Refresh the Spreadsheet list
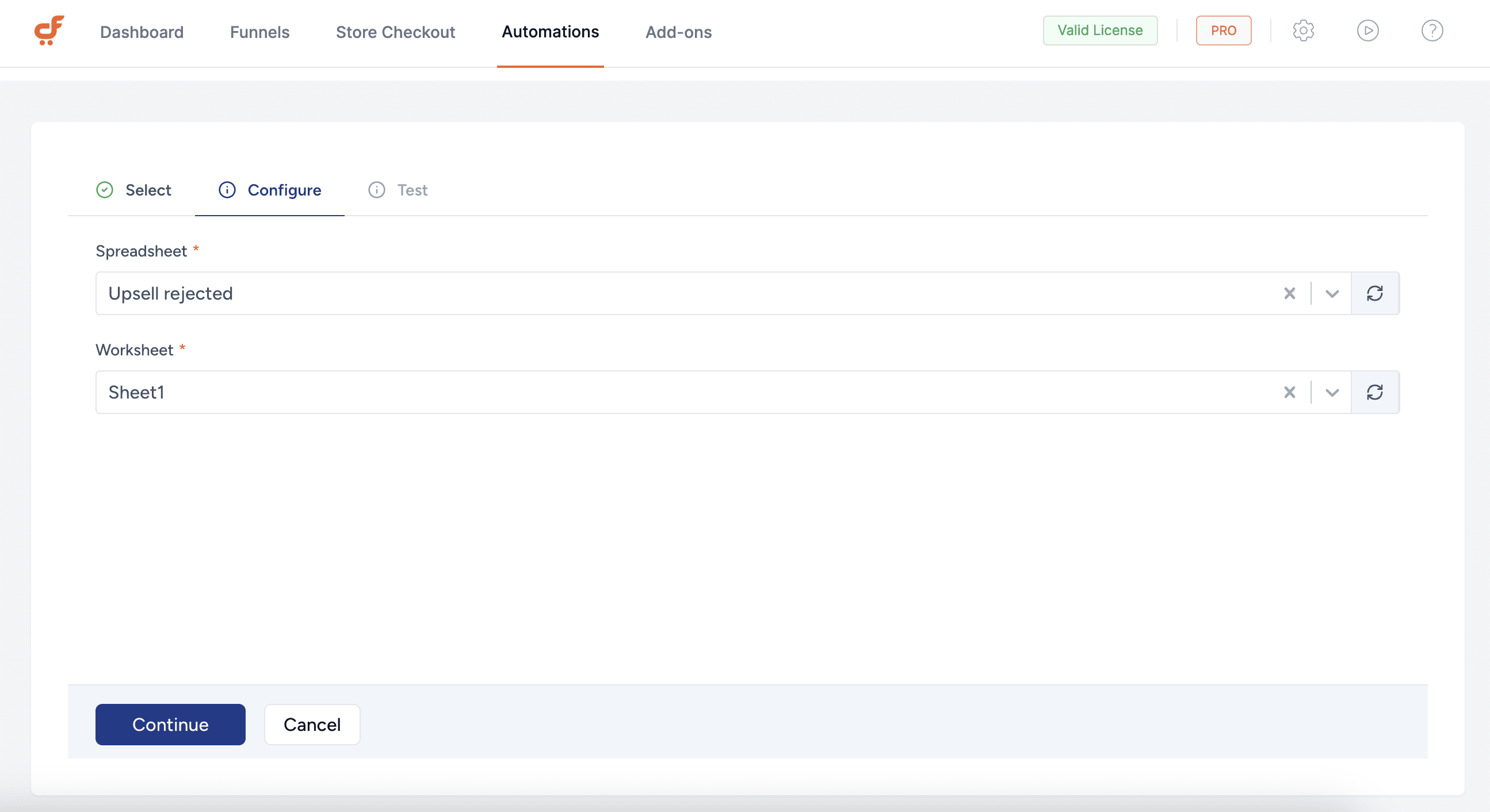Viewport: 1490px width, 812px height. [1376, 293]
